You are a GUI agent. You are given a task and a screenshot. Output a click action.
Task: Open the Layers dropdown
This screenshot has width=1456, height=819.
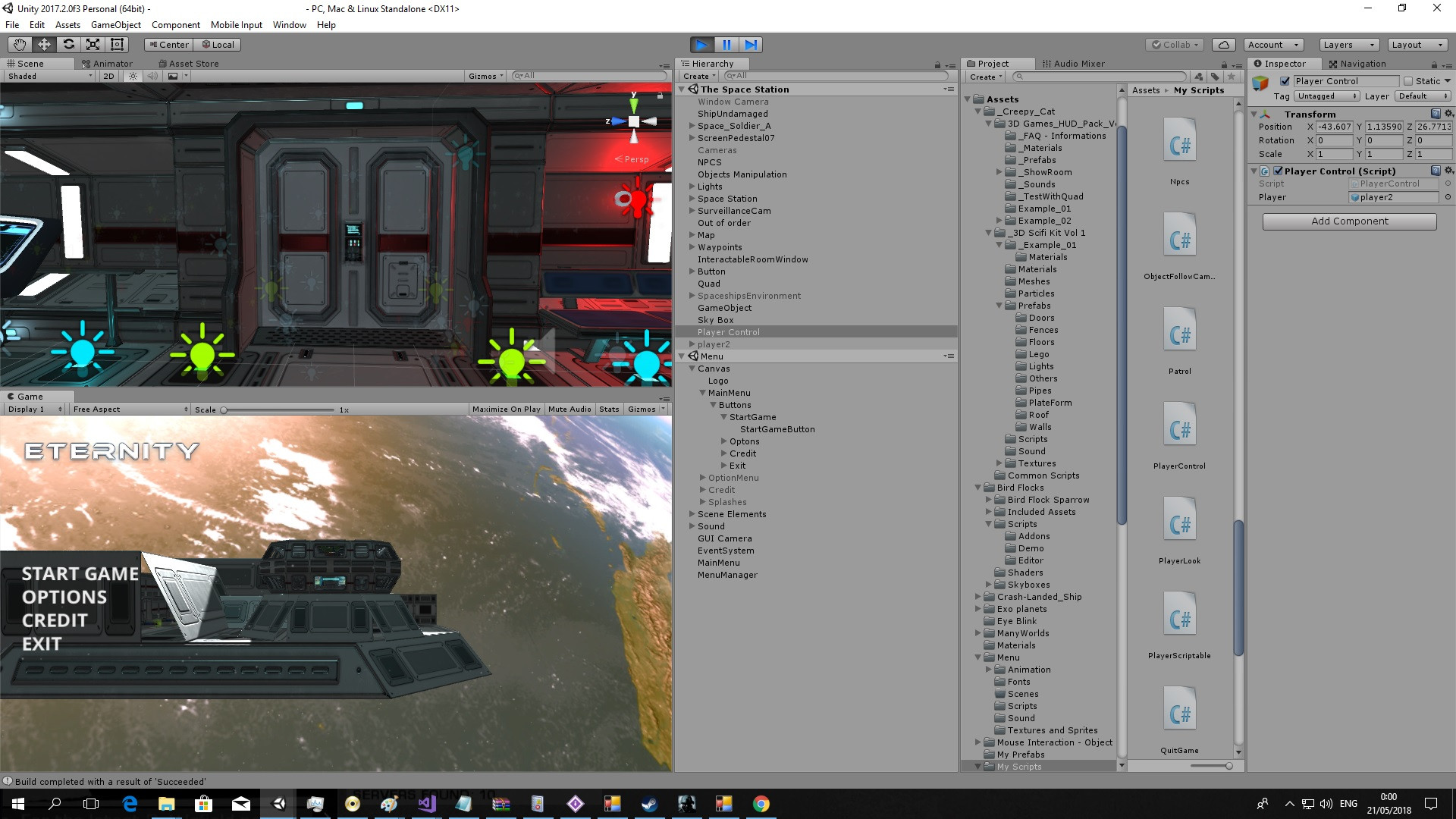click(1348, 45)
